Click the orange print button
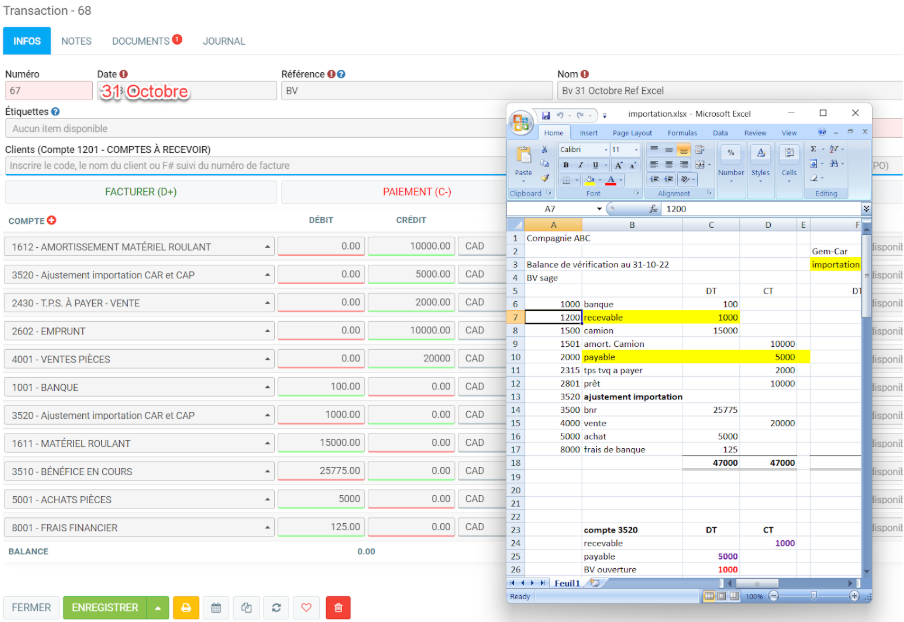Viewport: 904px width, 622px height. click(x=186, y=607)
